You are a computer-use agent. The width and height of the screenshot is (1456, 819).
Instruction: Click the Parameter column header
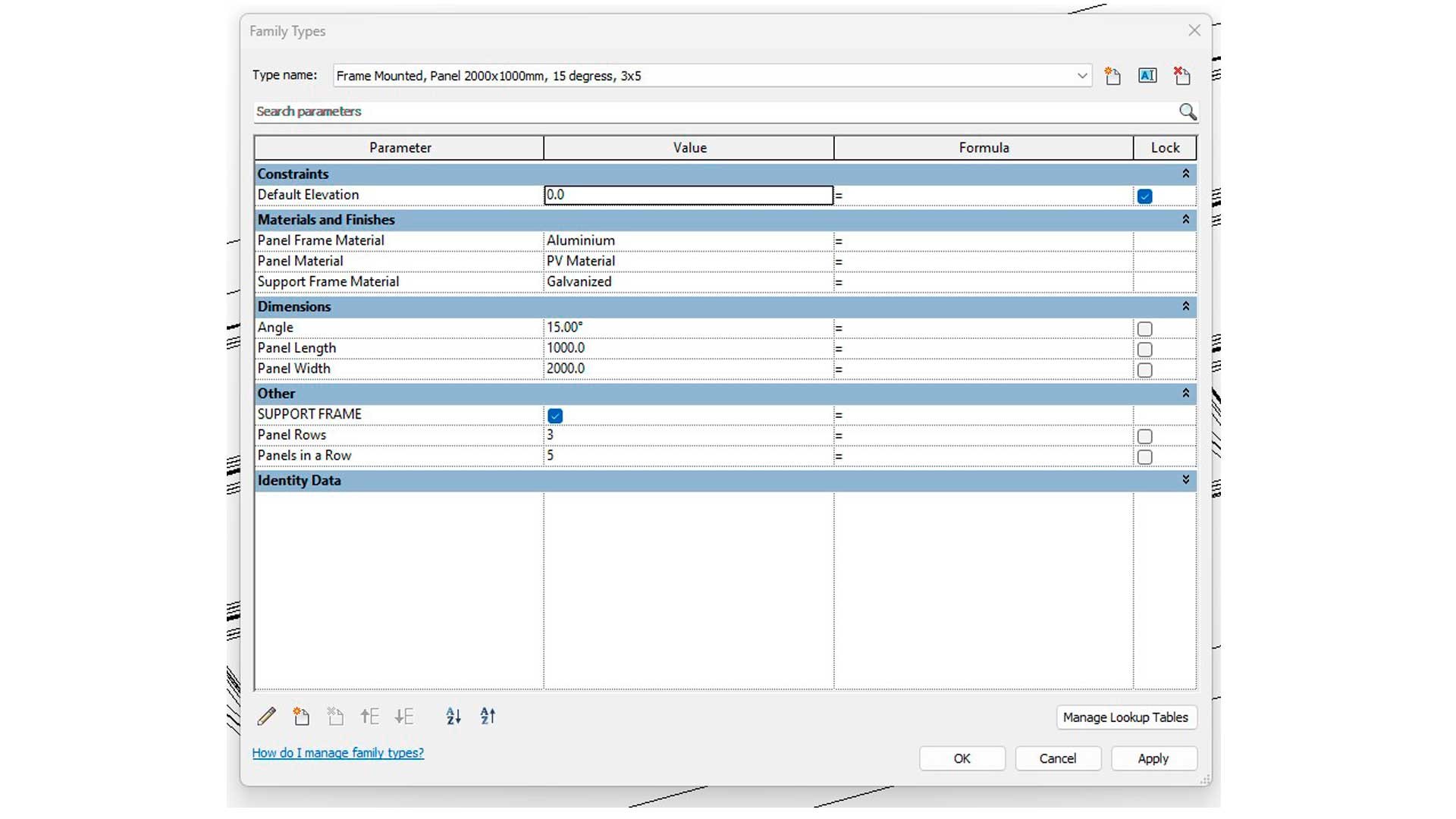400,148
